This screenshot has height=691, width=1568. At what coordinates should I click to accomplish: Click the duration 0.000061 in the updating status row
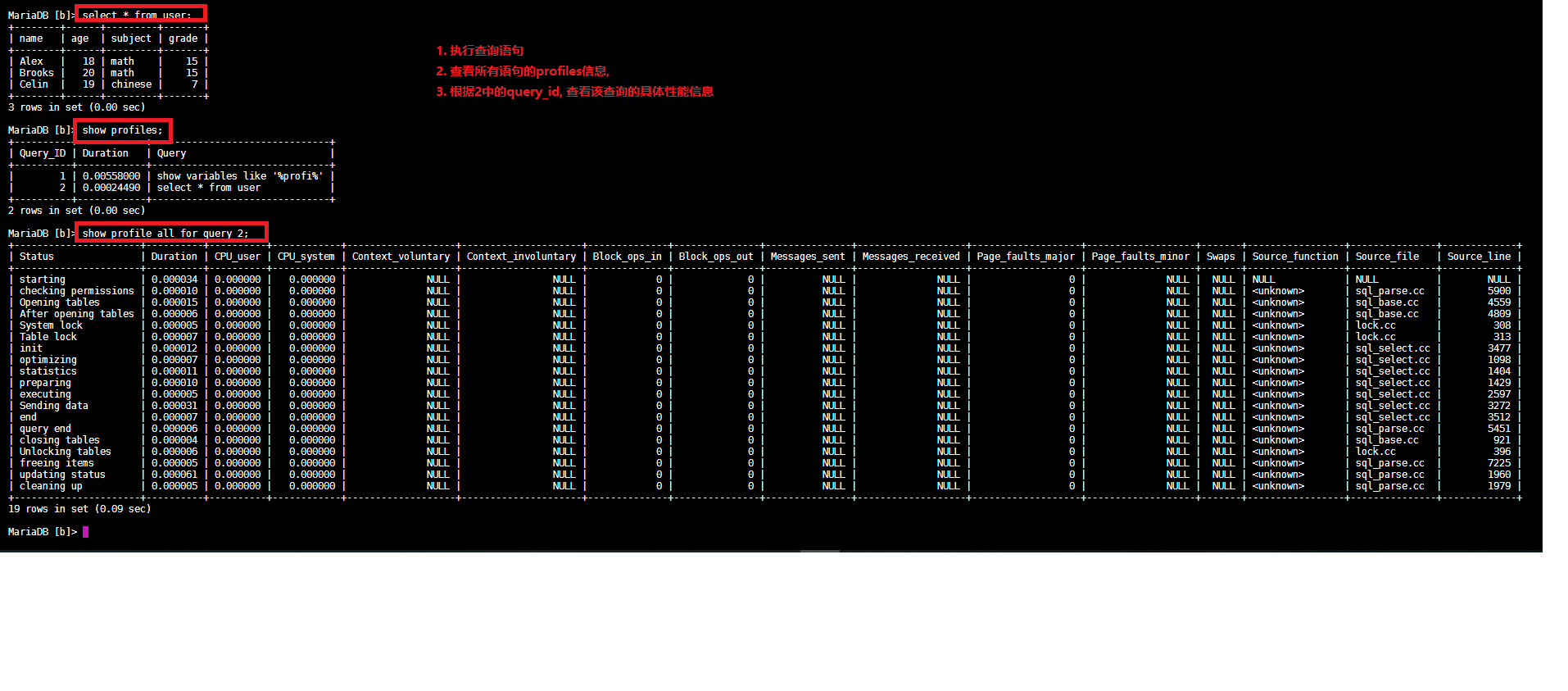coord(174,475)
